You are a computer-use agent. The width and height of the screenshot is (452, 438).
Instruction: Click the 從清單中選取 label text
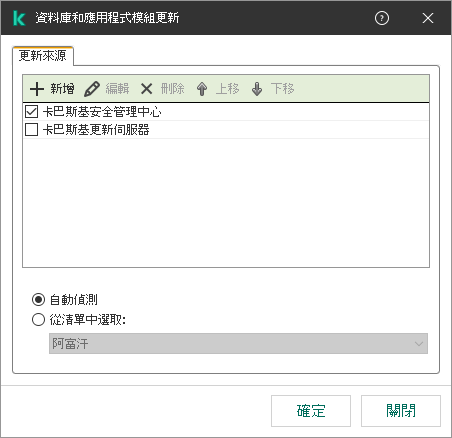click(88, 320)
